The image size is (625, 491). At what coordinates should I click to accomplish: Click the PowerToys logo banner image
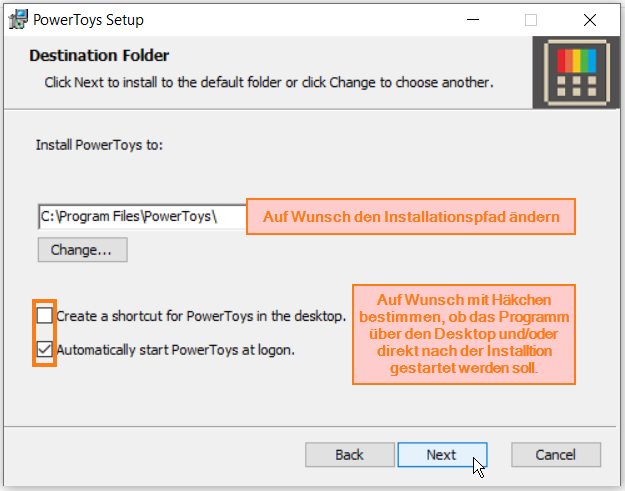point(576,73)
